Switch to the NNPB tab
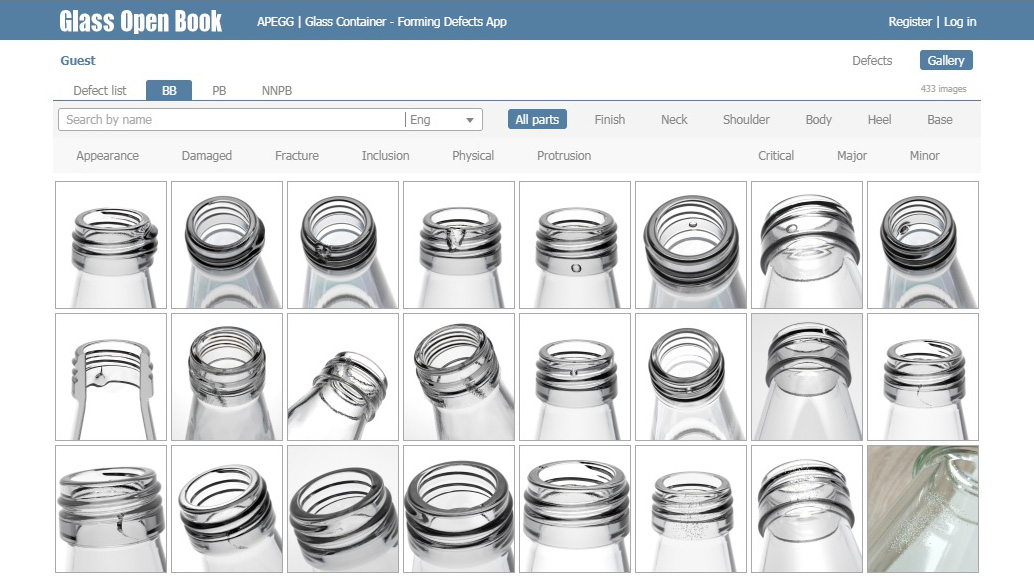 click(275, 90)
